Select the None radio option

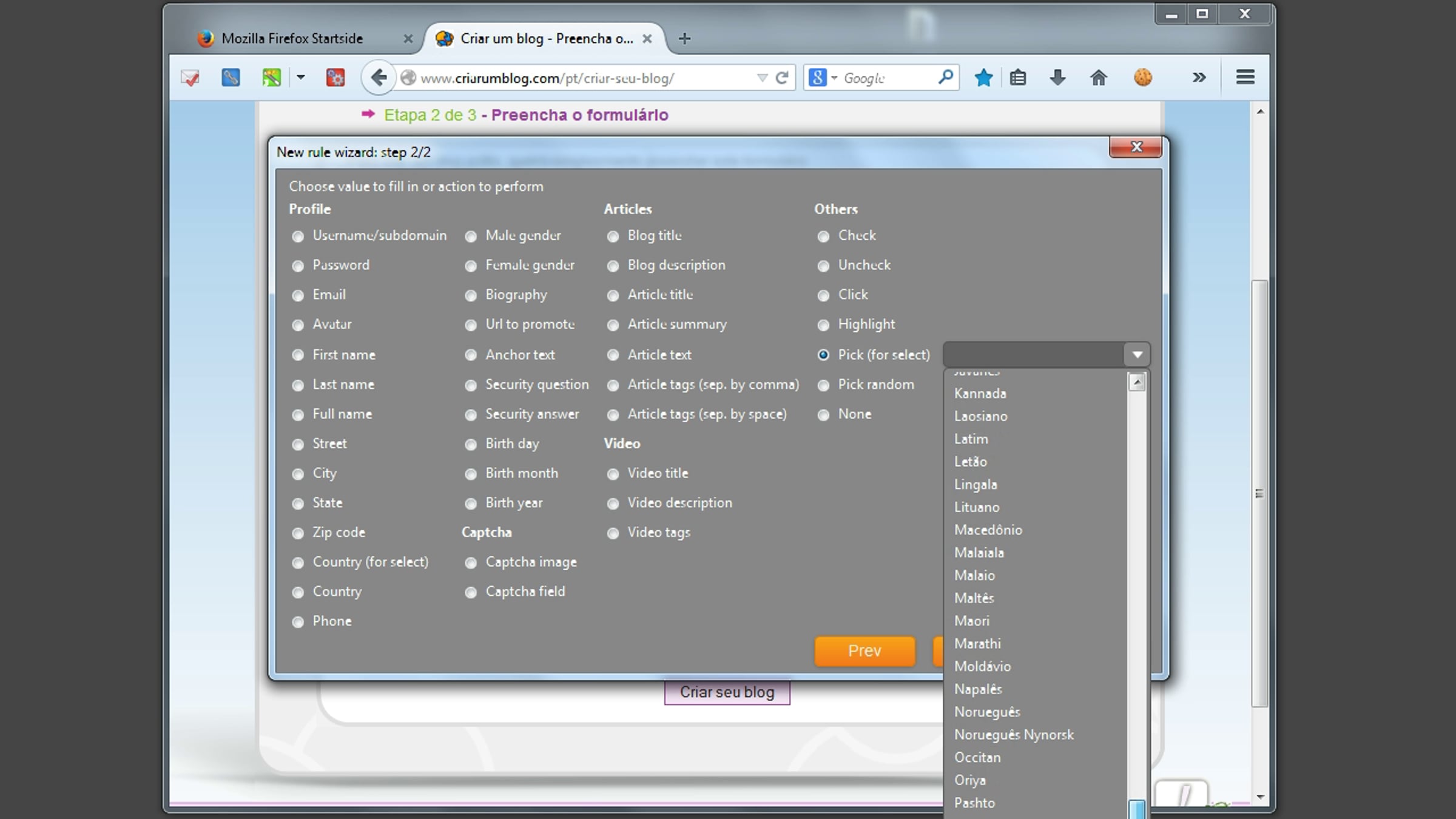pos(823,415)
